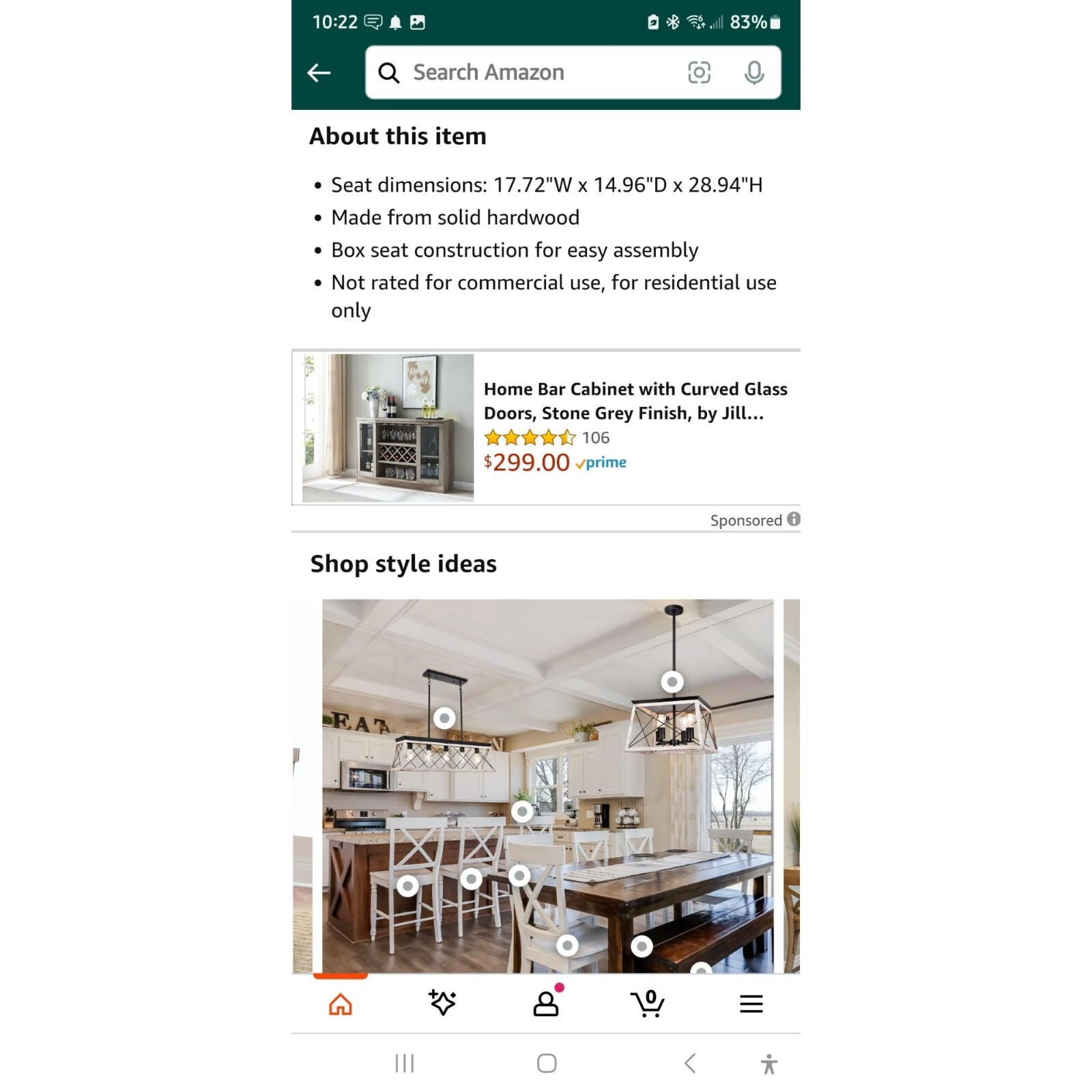The image size is (1092, 1092).
Task: Open the hamburger menu
Action: [x=751, y=1004]
